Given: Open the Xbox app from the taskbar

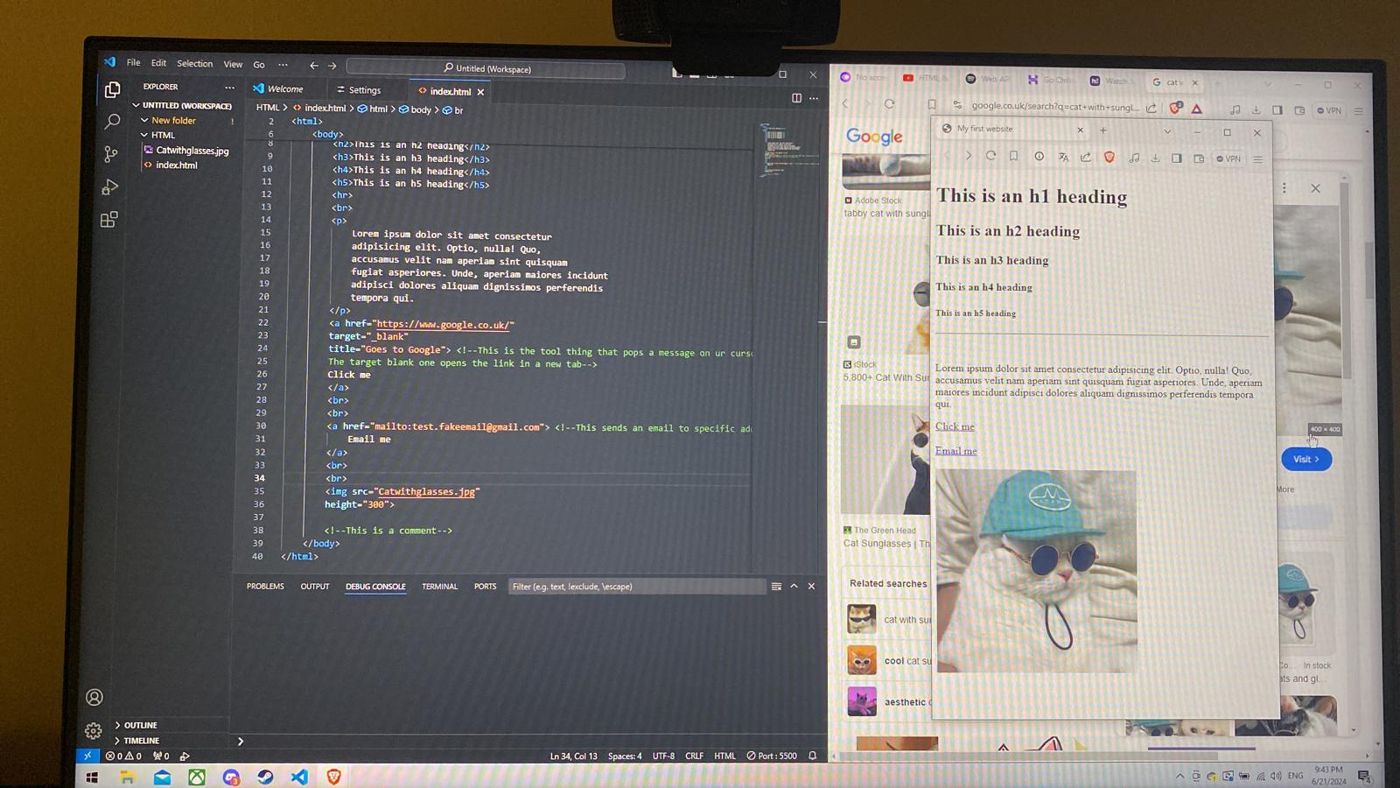Looking at the screenshot, I should [197, 777].
